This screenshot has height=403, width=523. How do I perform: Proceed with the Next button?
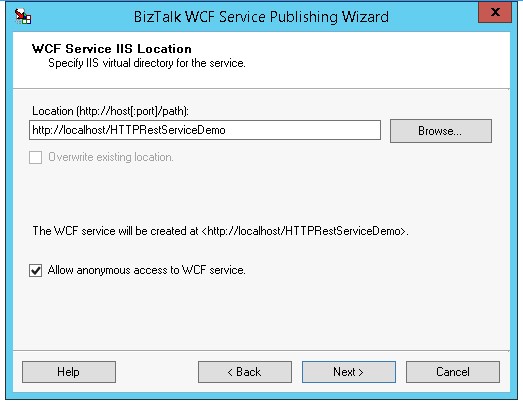(349, 372)
